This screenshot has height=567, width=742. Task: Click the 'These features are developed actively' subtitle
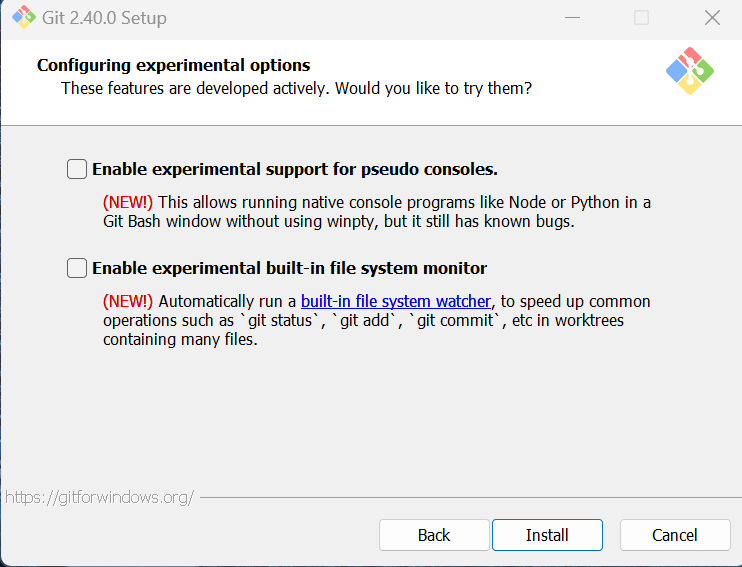coord(296,89)
